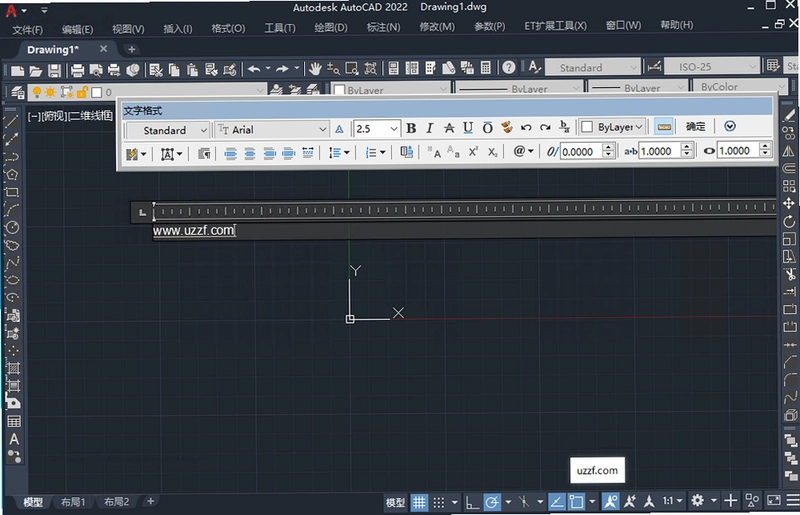This screenshot has height=515, width=800.
Task: Switch to 布局1 layout tab
Action: pyautogui.click(x=73, y=502)
